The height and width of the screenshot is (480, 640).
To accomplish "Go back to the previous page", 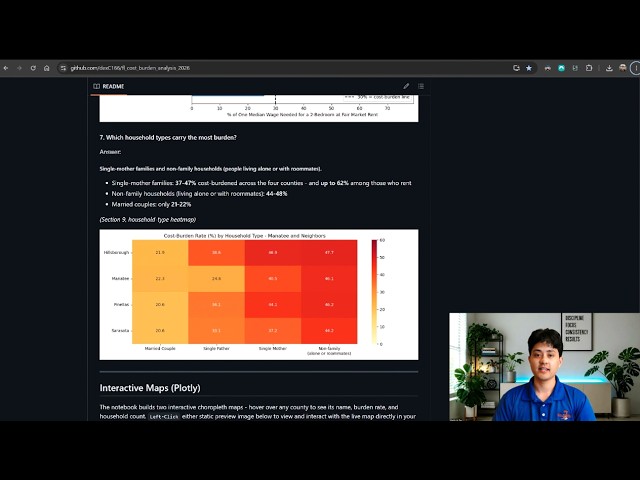I will (6, 68).
